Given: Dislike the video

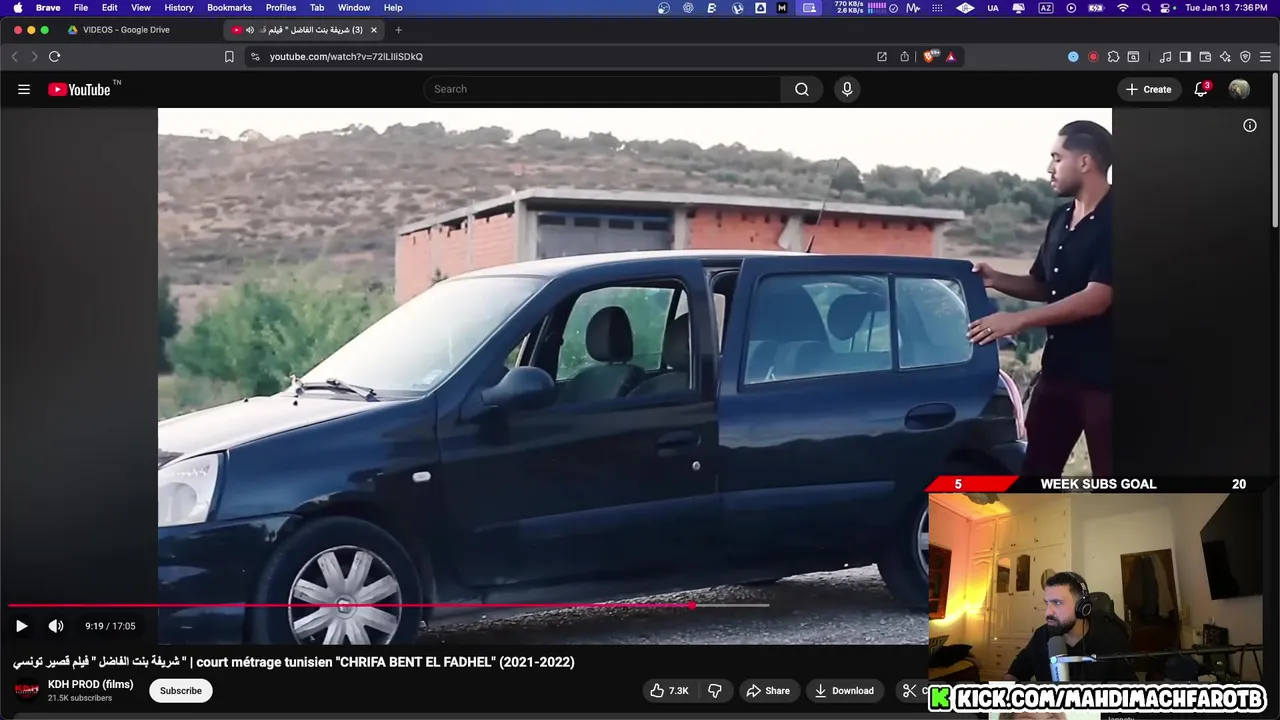Looking at the screenshot, I should tap(715, 691).
